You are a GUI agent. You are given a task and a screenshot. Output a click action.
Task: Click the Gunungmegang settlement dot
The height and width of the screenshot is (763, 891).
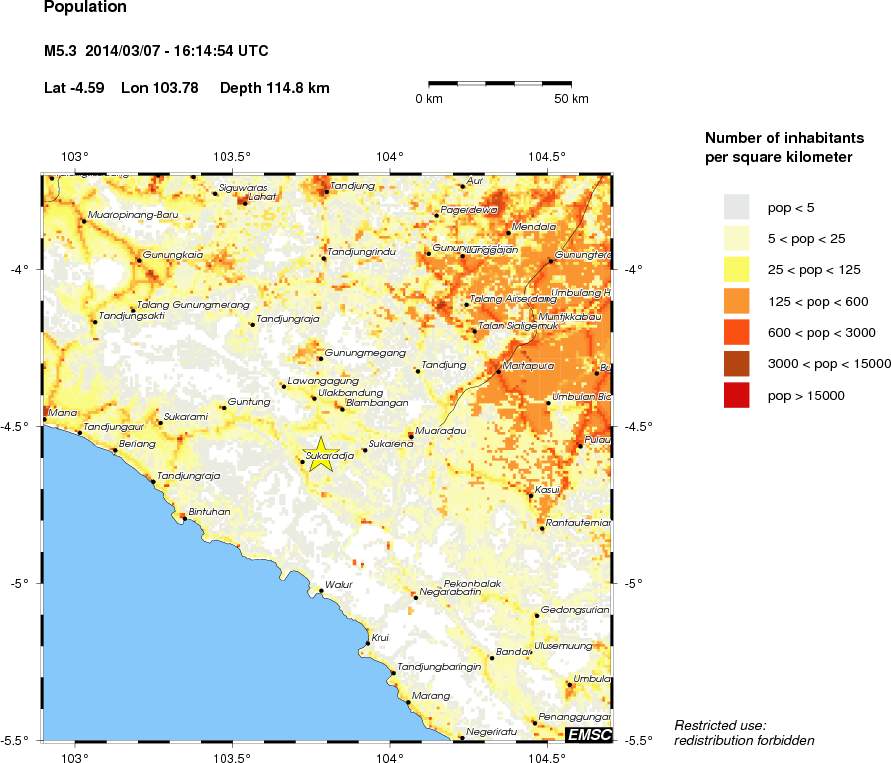click(321, 358)
